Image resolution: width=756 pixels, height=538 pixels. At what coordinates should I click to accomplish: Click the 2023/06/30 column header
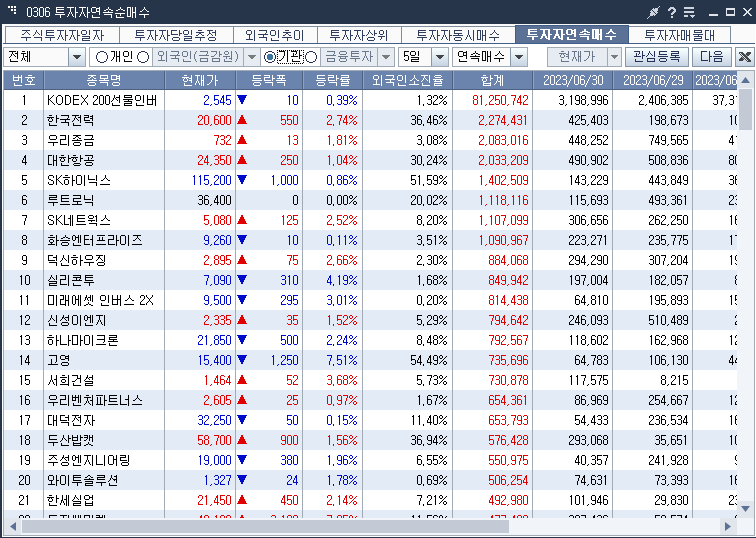point(573,80)
